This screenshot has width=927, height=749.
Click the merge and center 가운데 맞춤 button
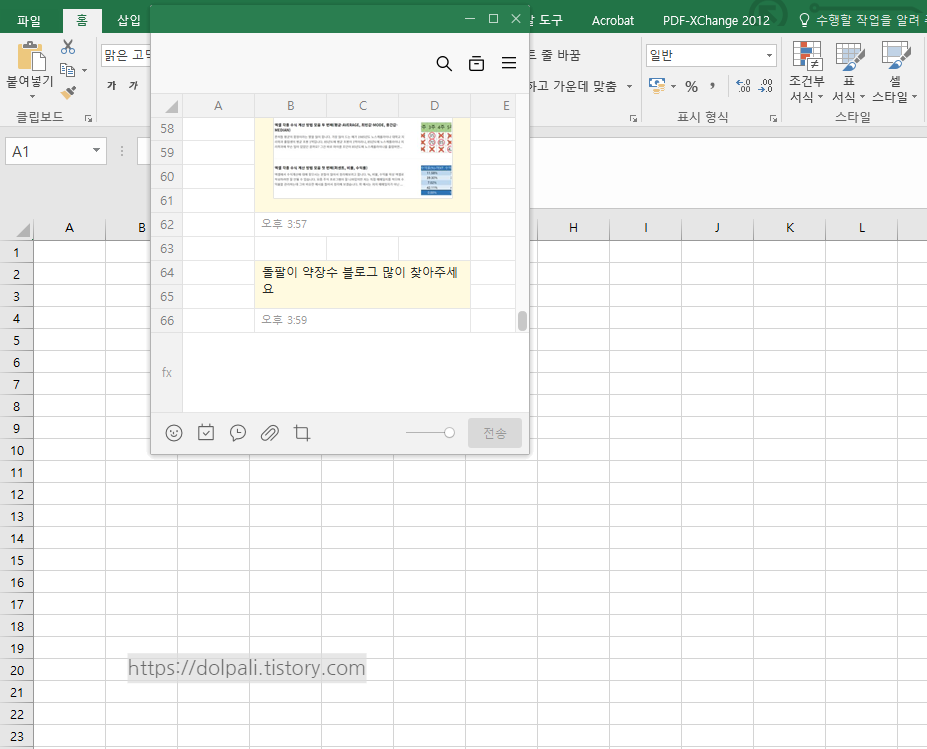click(x=573, y=86)
